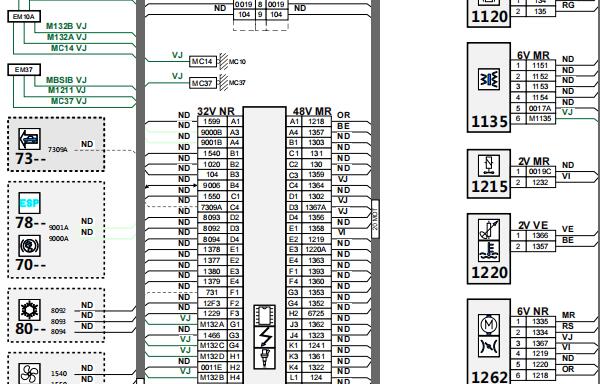
Task: Click the EM10A splice box
Action: (24, 16)
